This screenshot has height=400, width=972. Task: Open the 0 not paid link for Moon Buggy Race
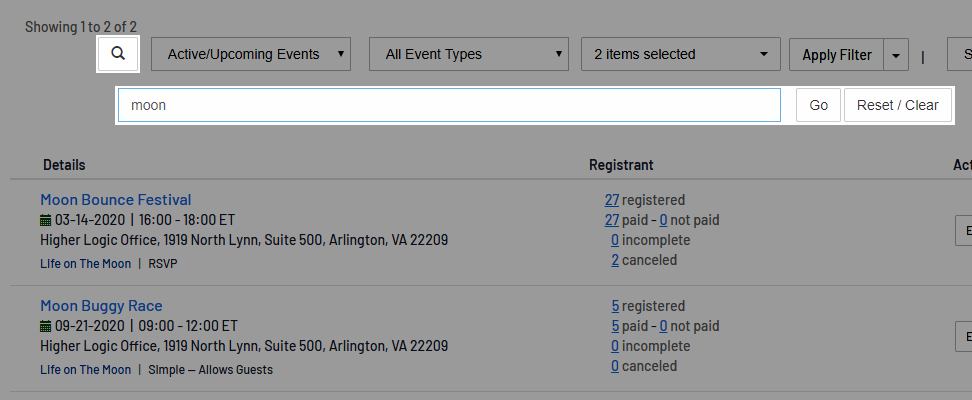[663, 326]
